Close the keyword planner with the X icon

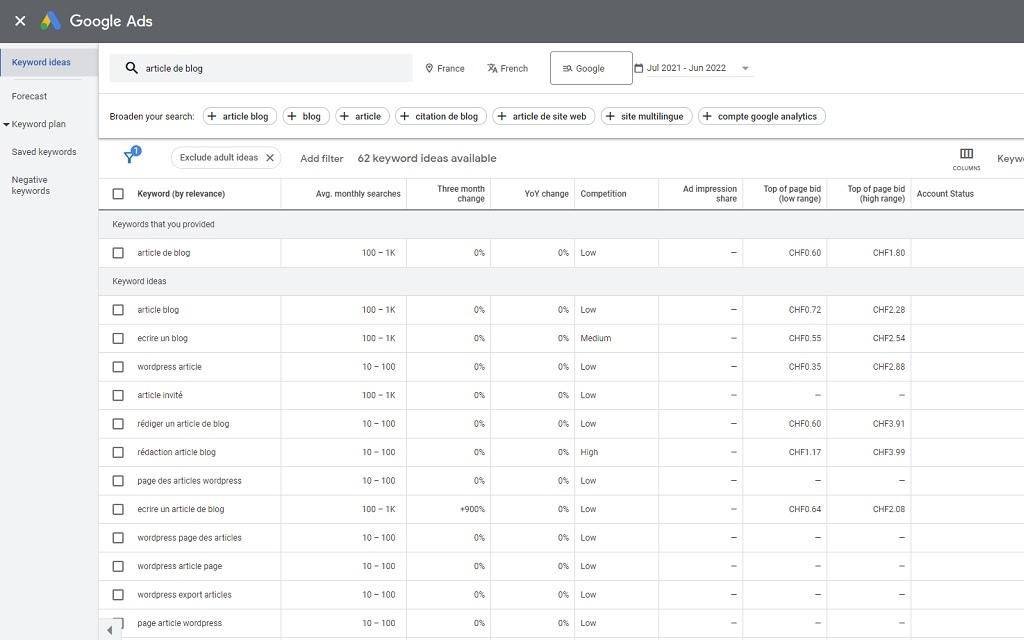click(20, 21)
